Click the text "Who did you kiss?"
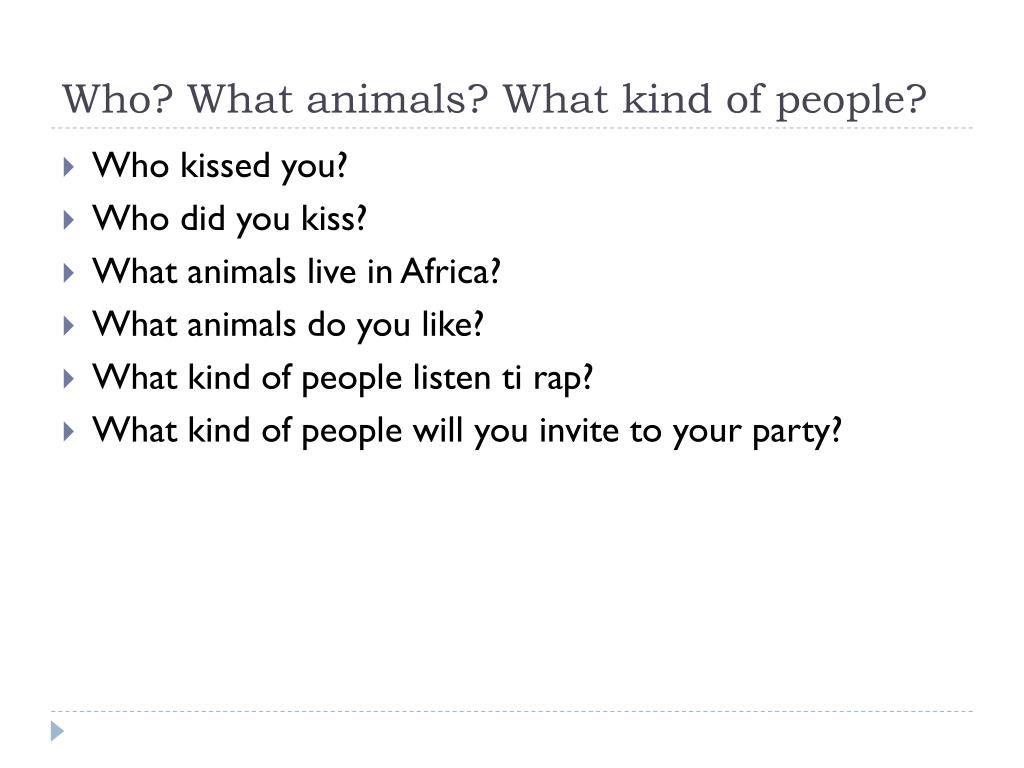The width and height of the screenshot is (1024, 768). 229,219
